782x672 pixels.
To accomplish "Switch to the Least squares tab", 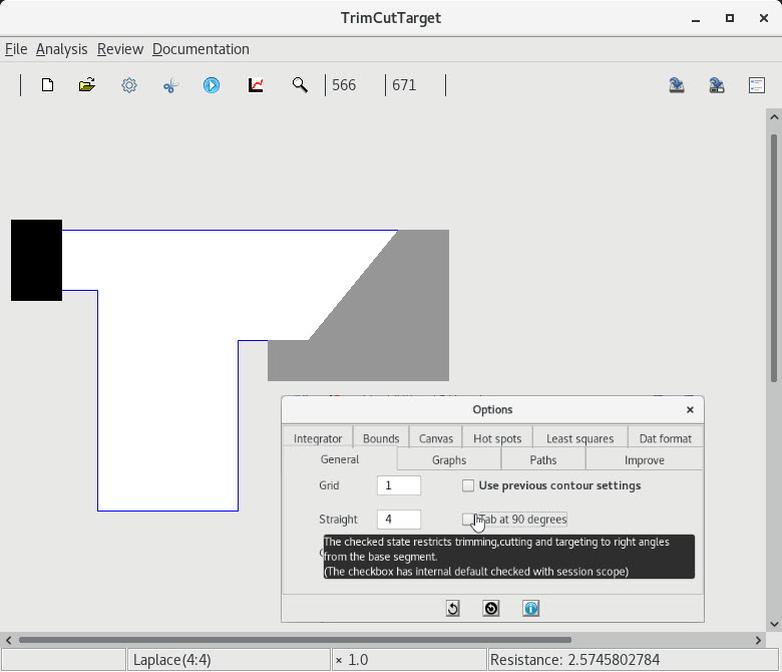I will [579, 438].
